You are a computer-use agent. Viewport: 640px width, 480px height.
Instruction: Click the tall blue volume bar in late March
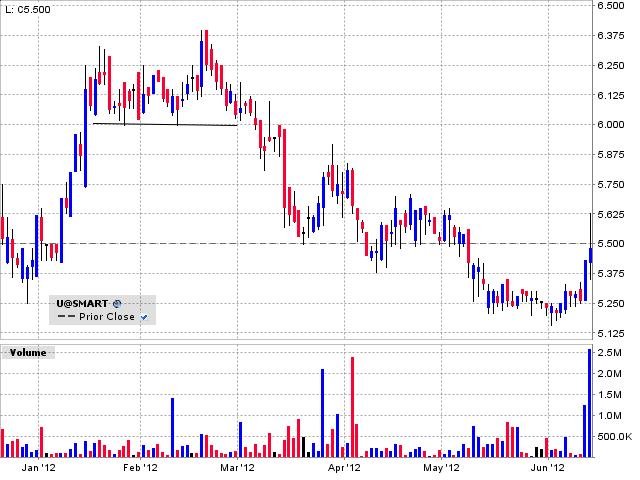click(x=322, y=412)
